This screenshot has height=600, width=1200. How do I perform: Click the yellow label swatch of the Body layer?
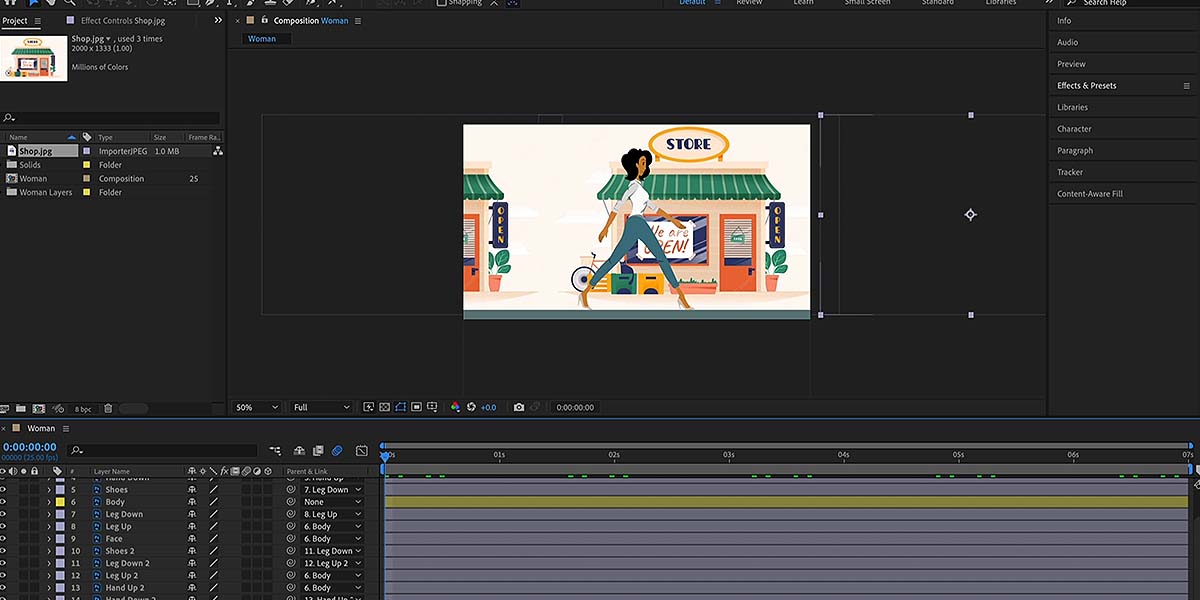click(60, 502)
